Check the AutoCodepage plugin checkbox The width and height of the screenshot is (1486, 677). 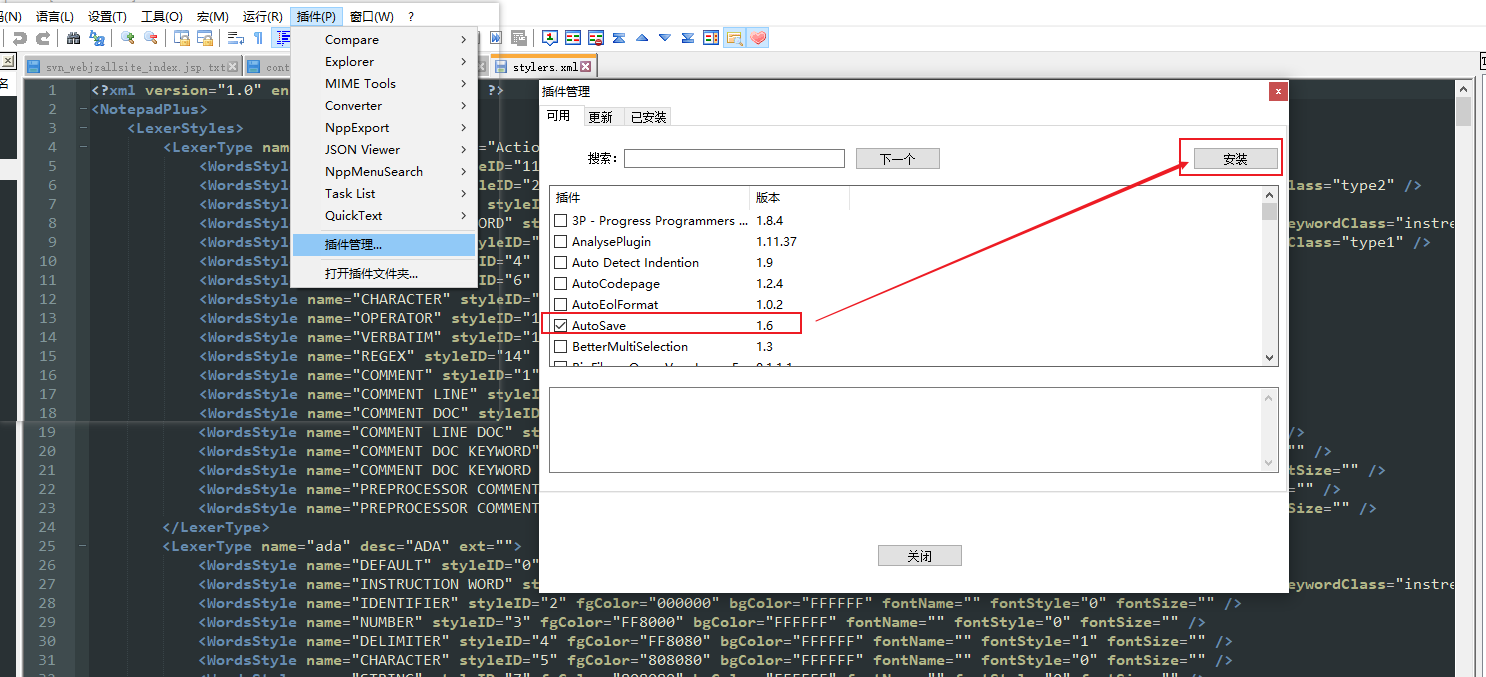pyautogui.click(x=561, y=283)
